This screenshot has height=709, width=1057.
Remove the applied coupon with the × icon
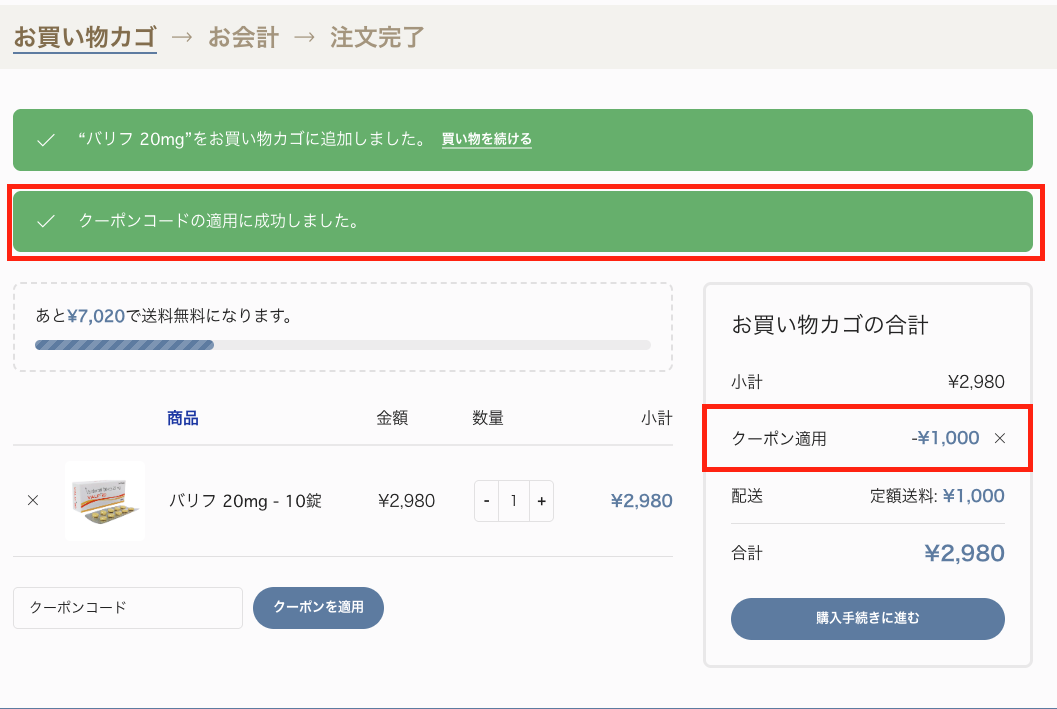[1000, 438]
